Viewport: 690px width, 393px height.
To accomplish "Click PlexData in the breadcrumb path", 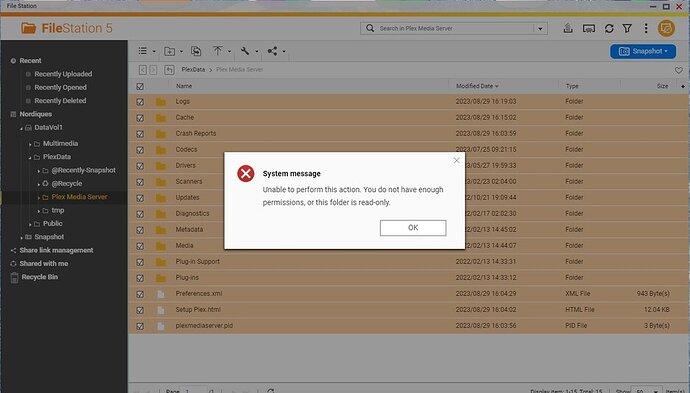I will point(193,70).
